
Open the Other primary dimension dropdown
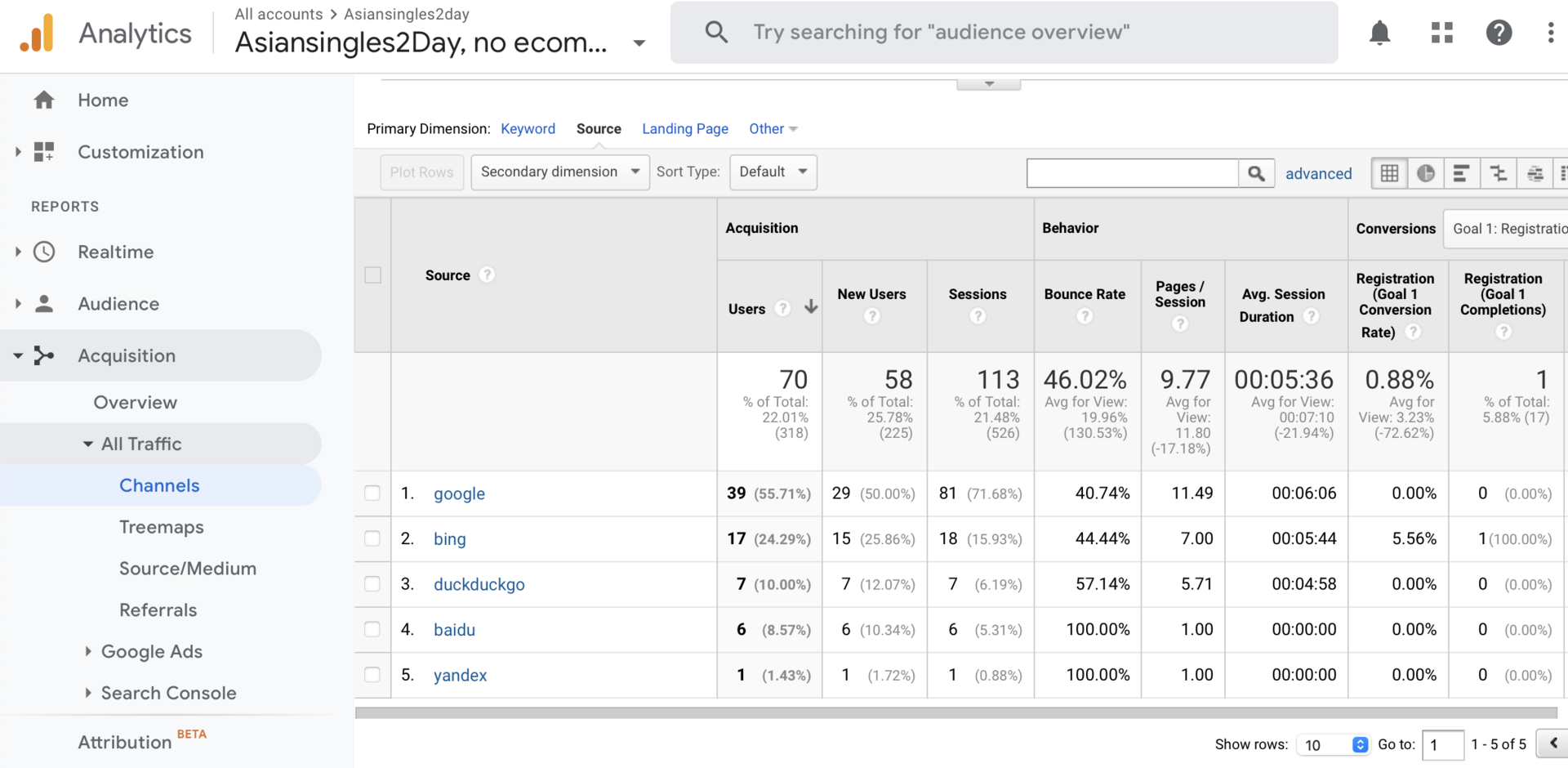point(773,129)
